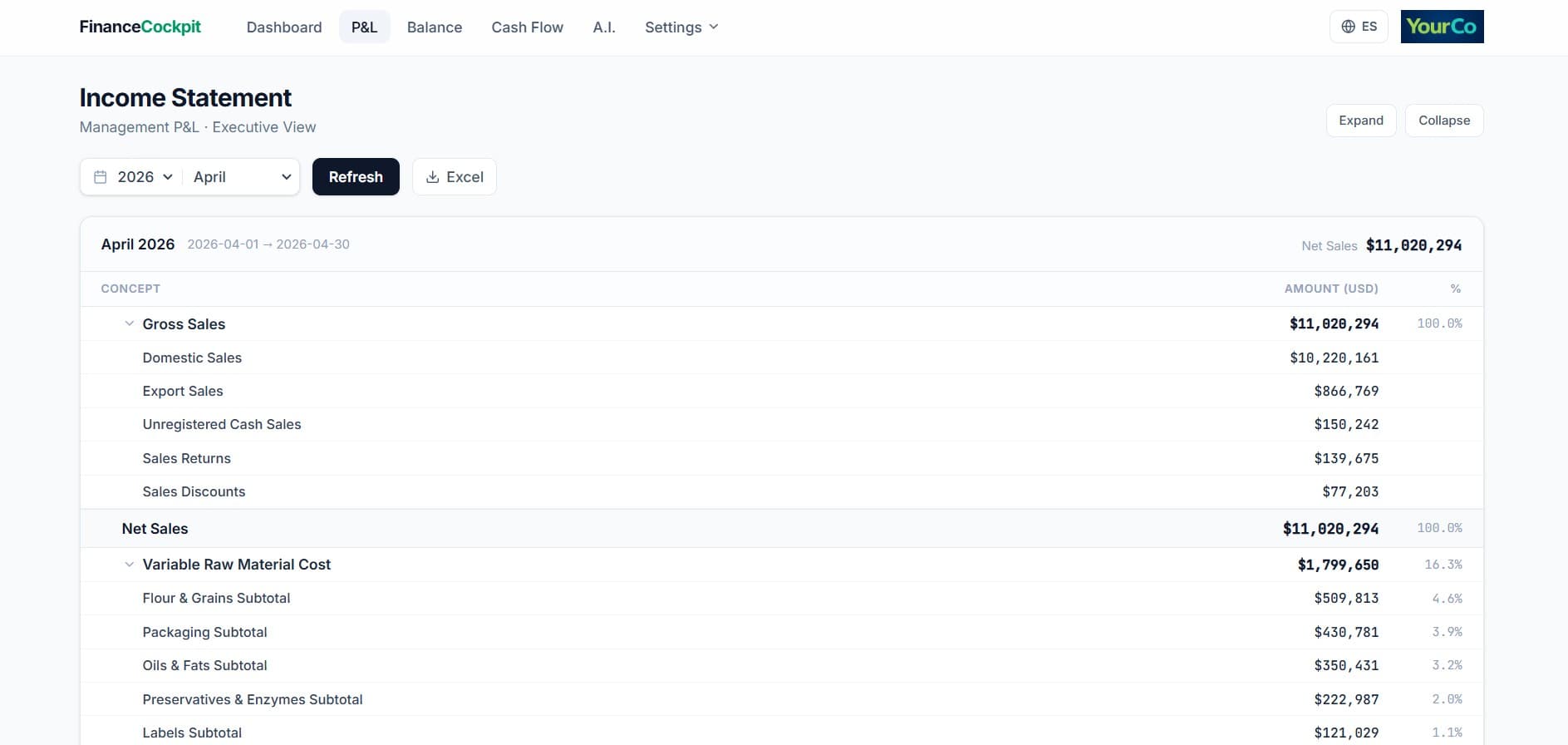Open the Cash Flow tab
The image size is (1568, 745).
[527, 27]
